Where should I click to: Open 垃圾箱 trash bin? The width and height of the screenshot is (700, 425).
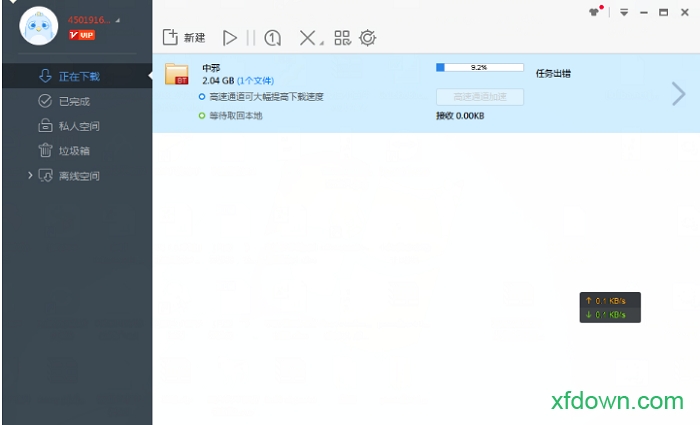[x=77, y=151]
